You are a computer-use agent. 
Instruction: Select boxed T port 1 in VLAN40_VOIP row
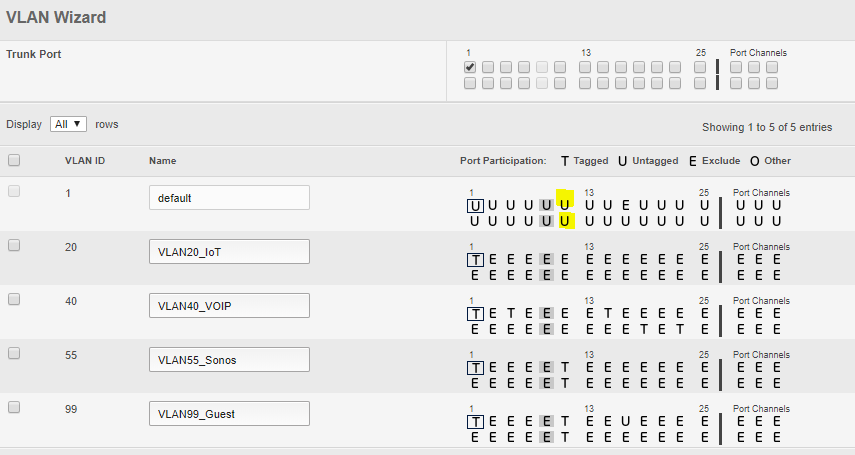[x=476, y=312]
